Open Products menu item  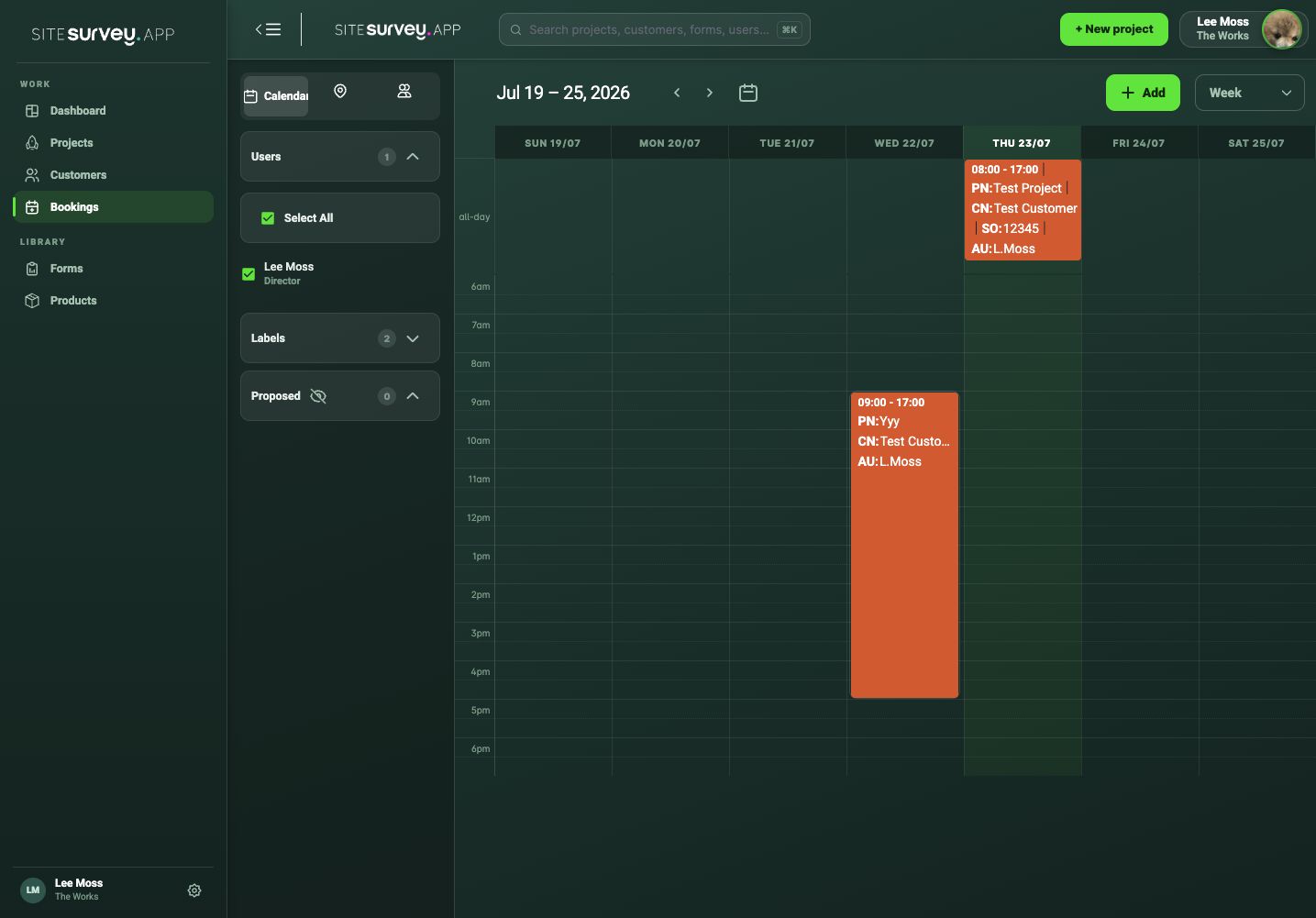(114, 301)
